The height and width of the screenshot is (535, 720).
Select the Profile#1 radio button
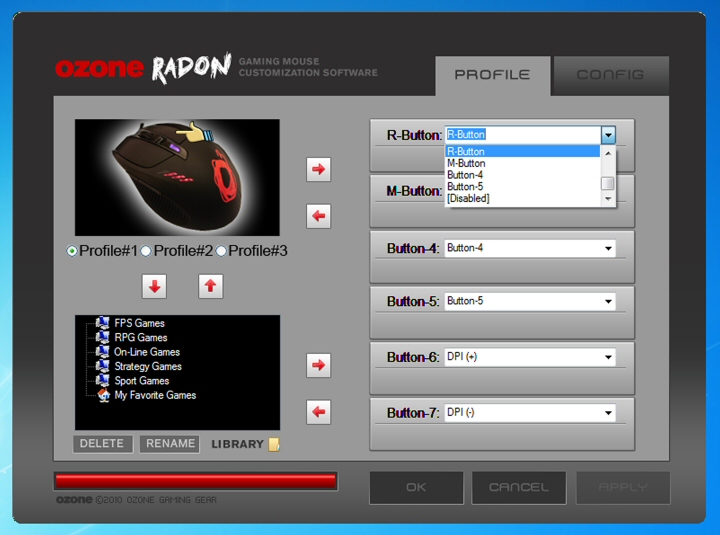point(72,251)
